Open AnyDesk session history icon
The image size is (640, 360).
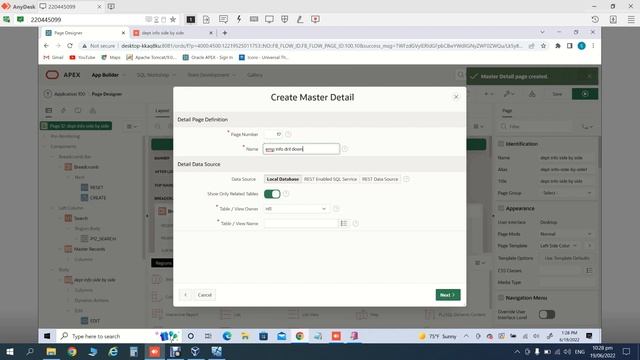595,19
